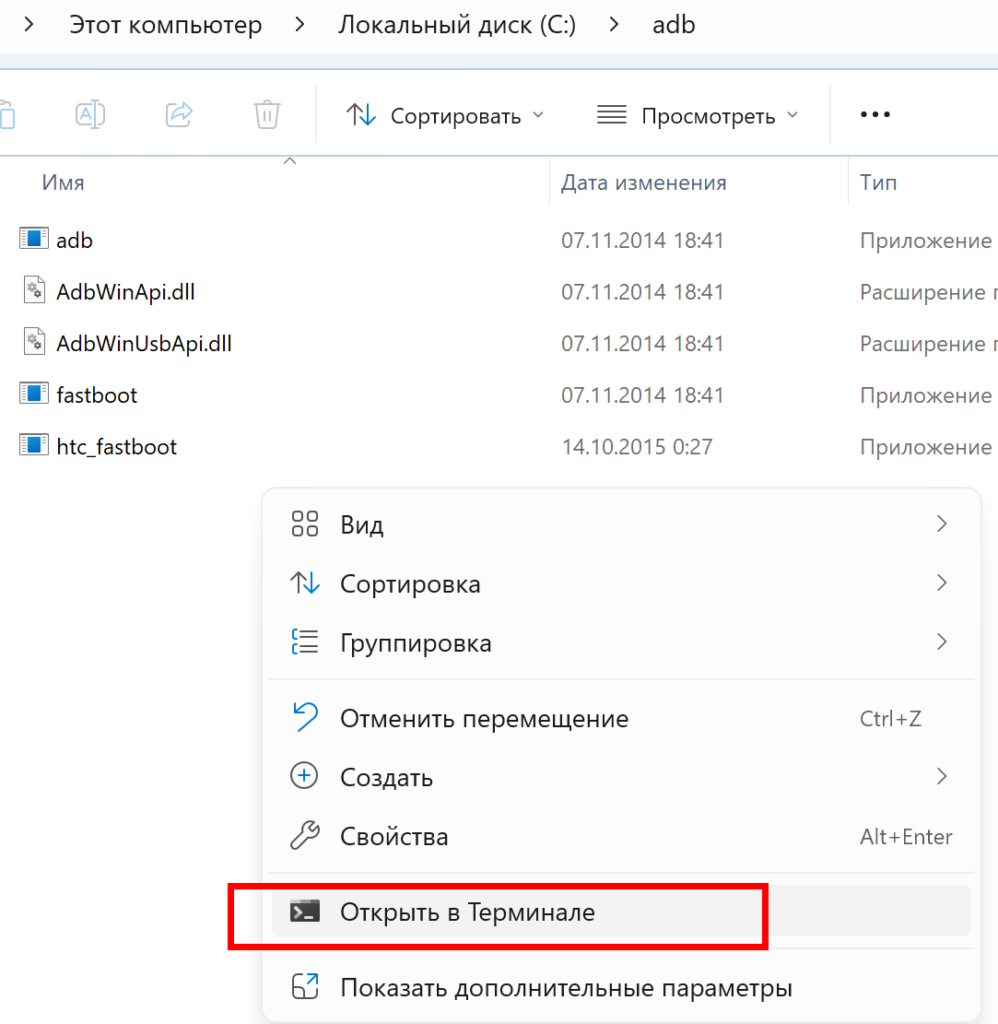
Task: Open Свойства from context menu
Action: click(621, 836)
